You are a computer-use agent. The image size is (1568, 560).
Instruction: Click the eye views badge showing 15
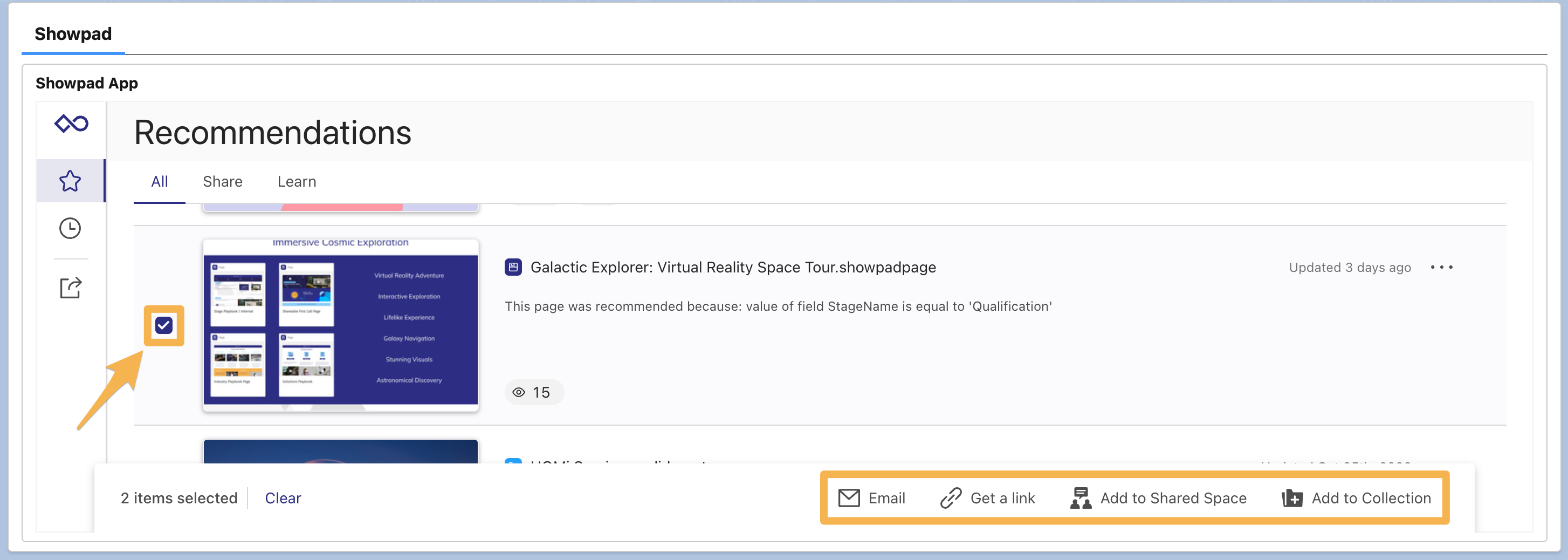(534, 392)
